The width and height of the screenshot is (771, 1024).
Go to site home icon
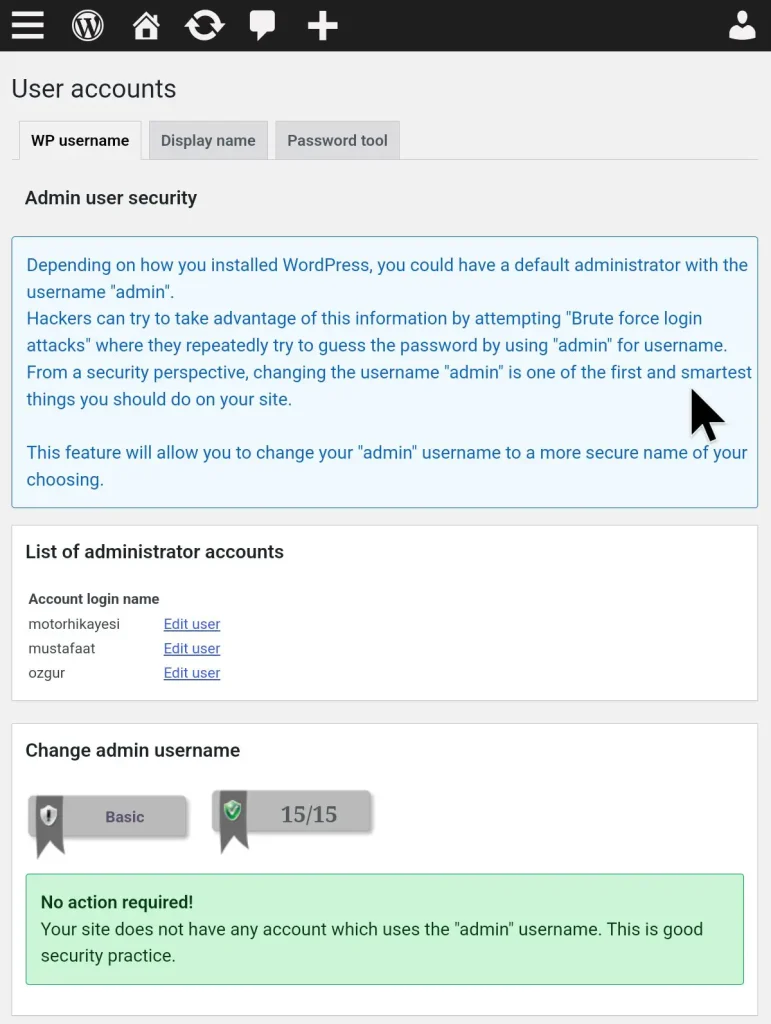[146, 25]
